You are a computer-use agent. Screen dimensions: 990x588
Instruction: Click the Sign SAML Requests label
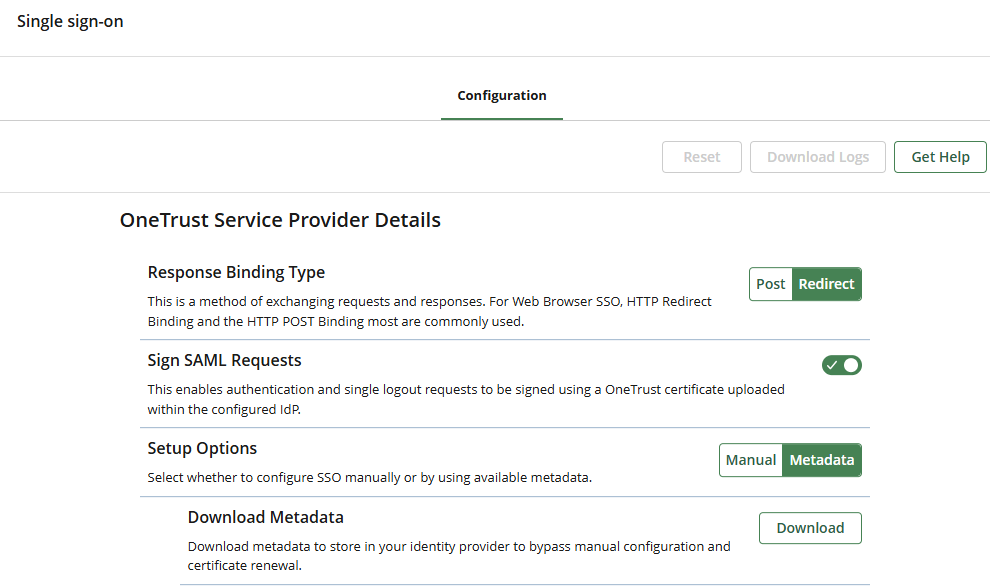tap(224, 360)
